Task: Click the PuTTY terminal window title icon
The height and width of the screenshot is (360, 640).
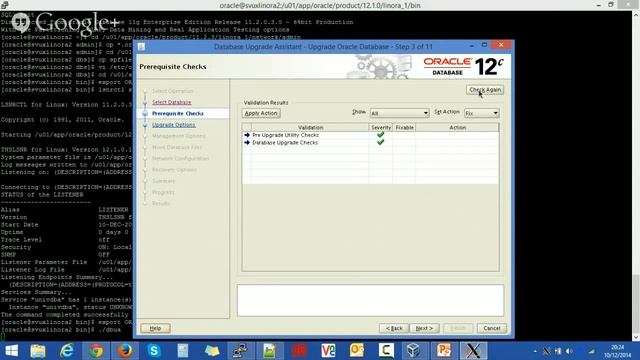Action: pos(4,5)
